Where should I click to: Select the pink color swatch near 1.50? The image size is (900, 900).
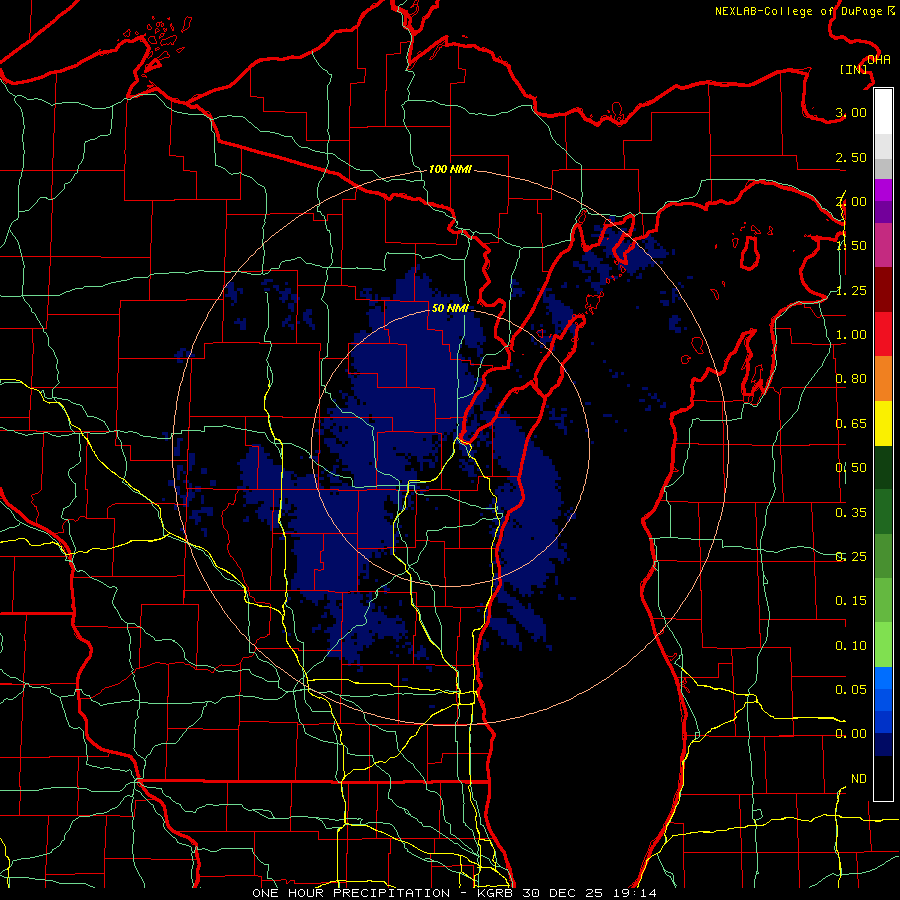(883, 245)
